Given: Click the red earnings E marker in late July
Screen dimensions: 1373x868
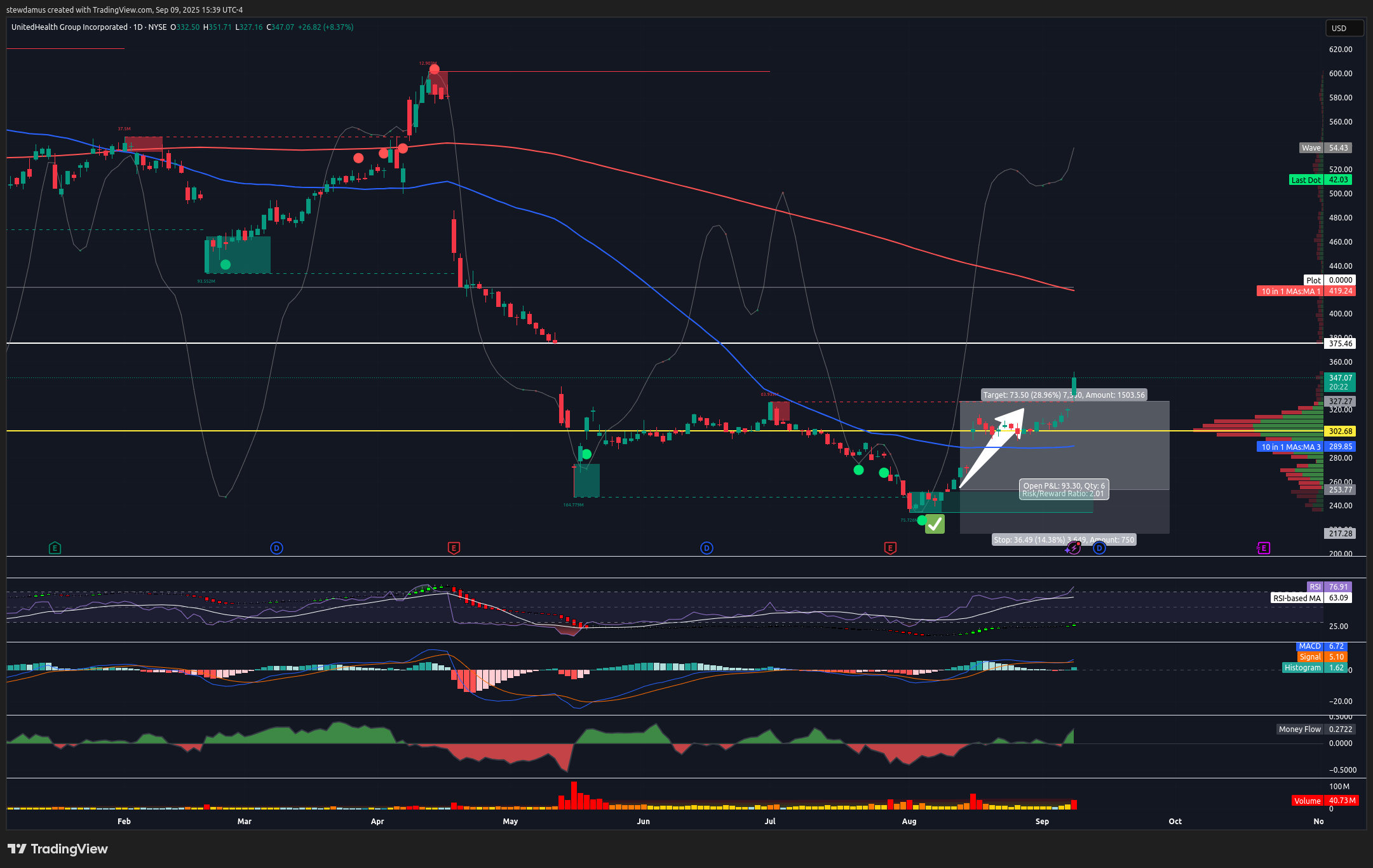Looking at the screenshot, I should point(890,548).
